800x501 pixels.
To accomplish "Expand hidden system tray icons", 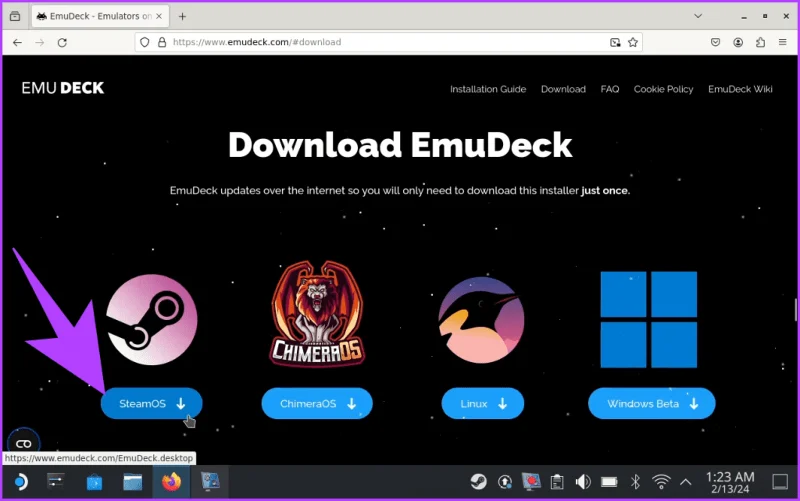I will [x=686, y=482].
